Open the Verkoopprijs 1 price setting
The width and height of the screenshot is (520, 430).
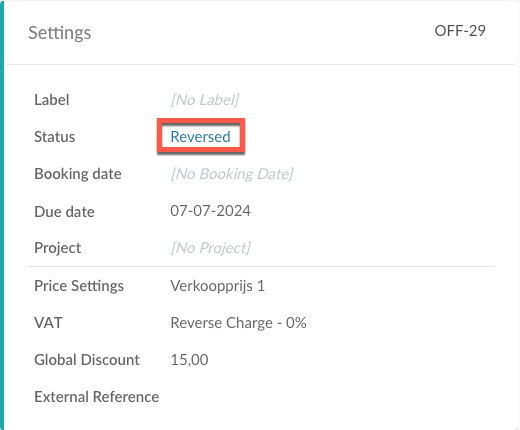(x=217, y=286)
